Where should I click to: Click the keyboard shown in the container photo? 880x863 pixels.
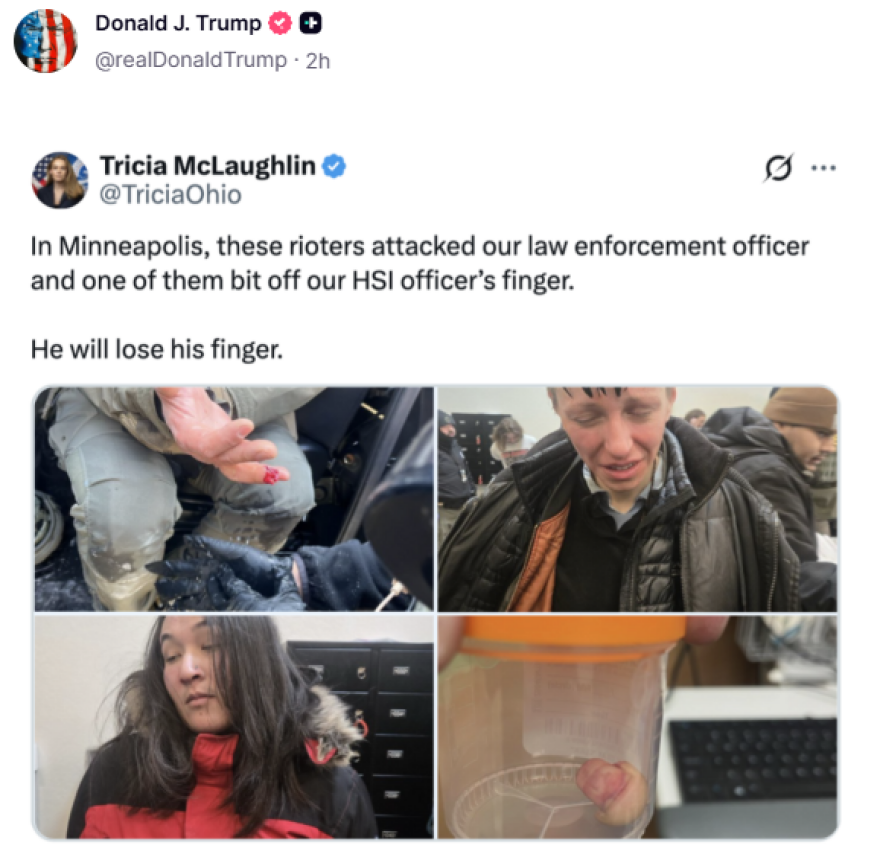coord(752,759)
